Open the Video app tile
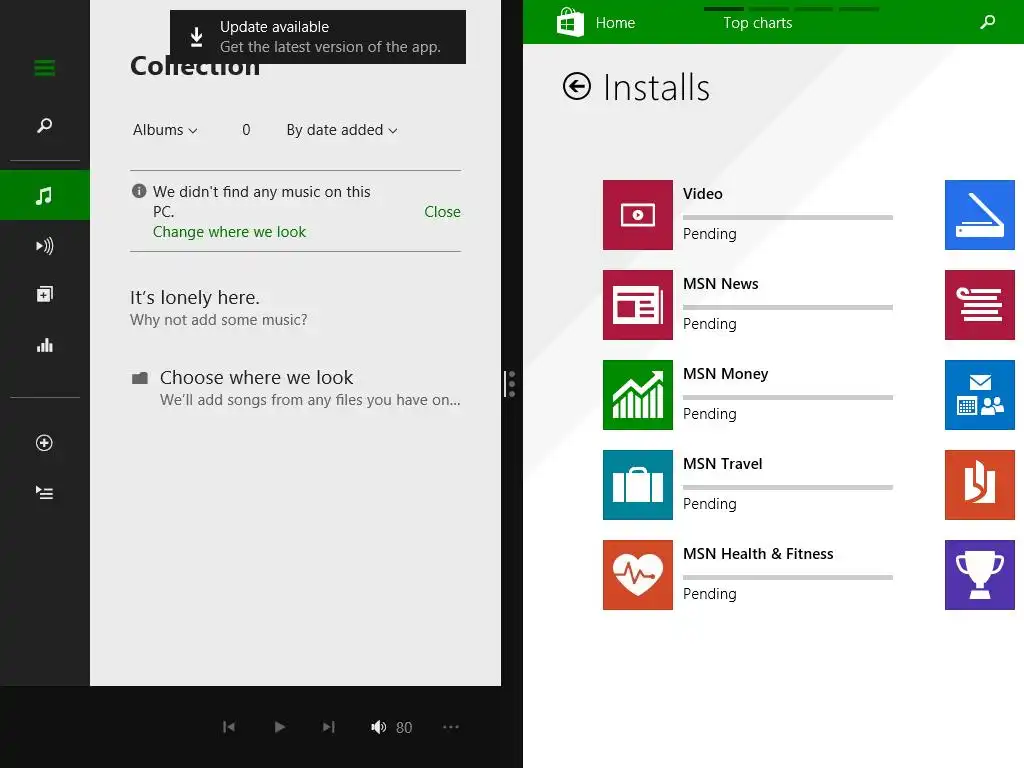The height and width of the screenshot is (768, 1024). 637,215
